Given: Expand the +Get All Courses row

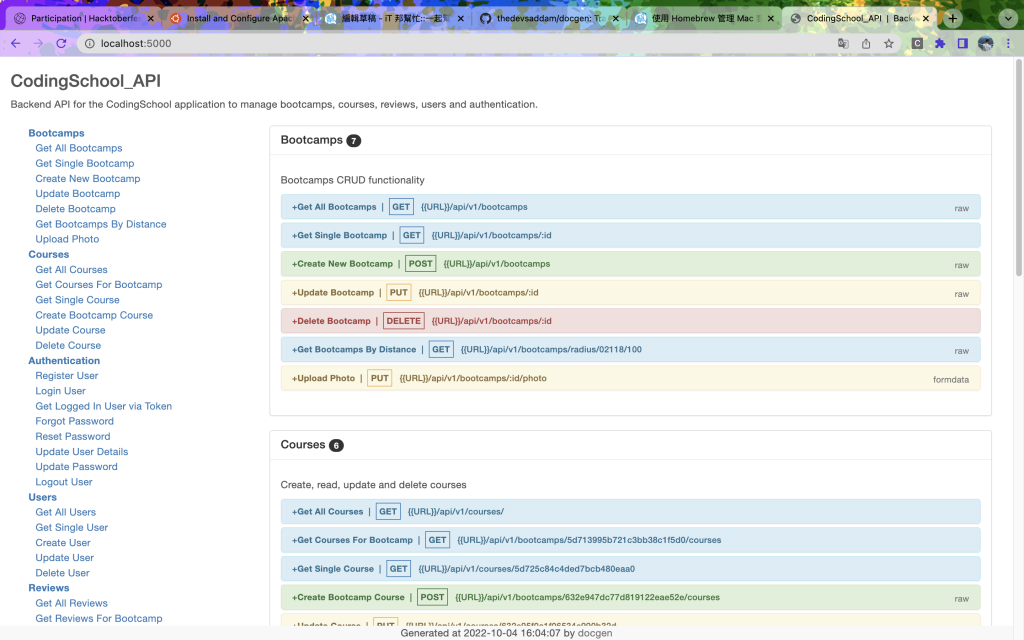Looking at the screenshot, I should click(630, 511).
